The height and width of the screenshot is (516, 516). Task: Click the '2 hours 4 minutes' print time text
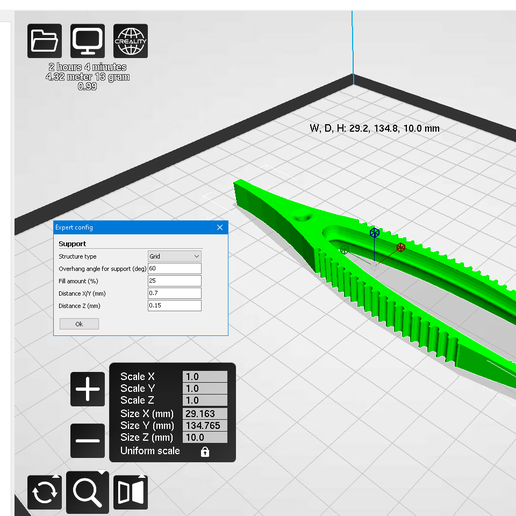tap(87, 67)
